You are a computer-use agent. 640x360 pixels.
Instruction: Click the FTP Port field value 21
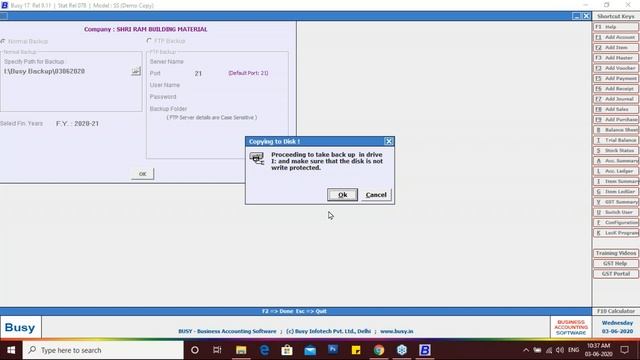point(198,73)
